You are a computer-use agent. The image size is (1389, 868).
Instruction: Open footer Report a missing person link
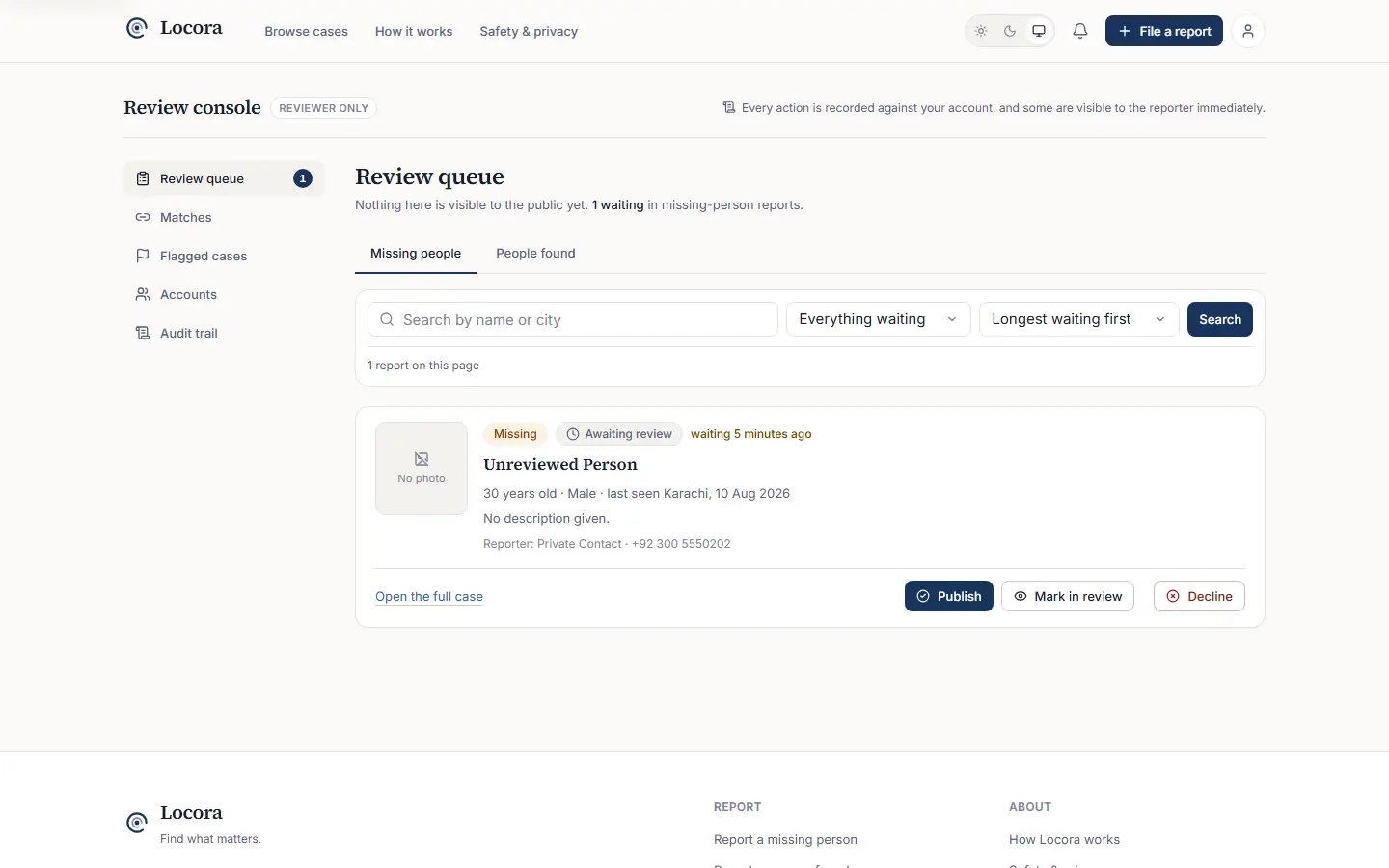pyautogui.click(x=785, y=839)
